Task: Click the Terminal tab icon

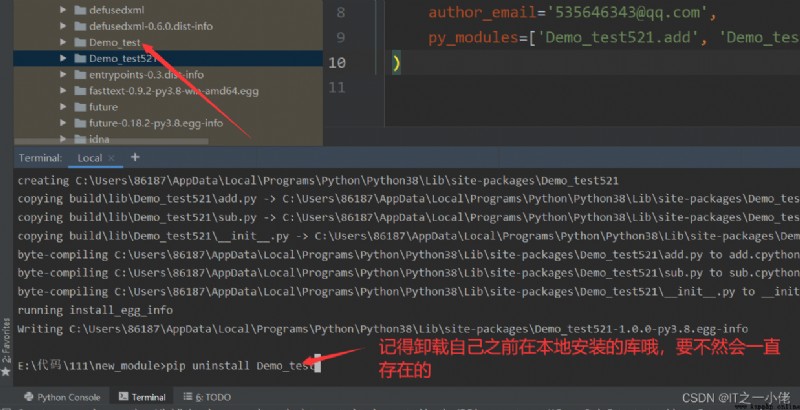Action: pyautogui.click(x=123, y=397)
